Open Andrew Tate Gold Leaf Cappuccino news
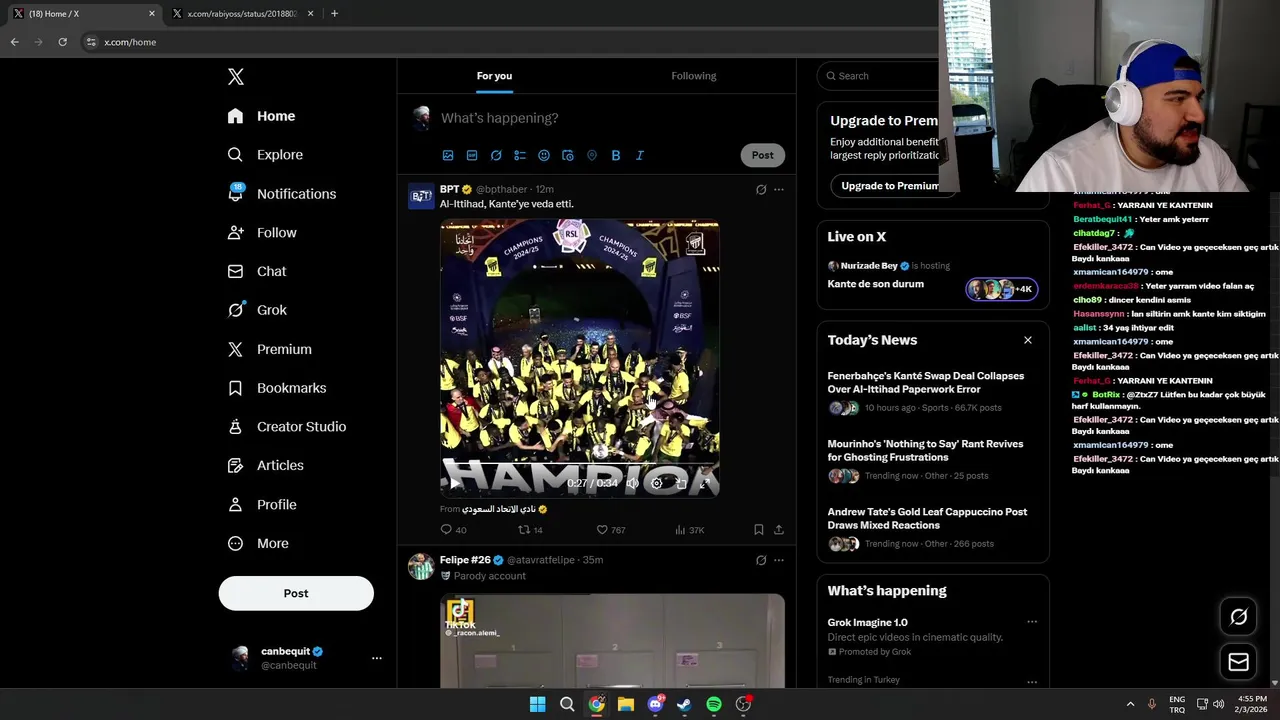The height and width of the screenshot is (720, 1280). 933,527
